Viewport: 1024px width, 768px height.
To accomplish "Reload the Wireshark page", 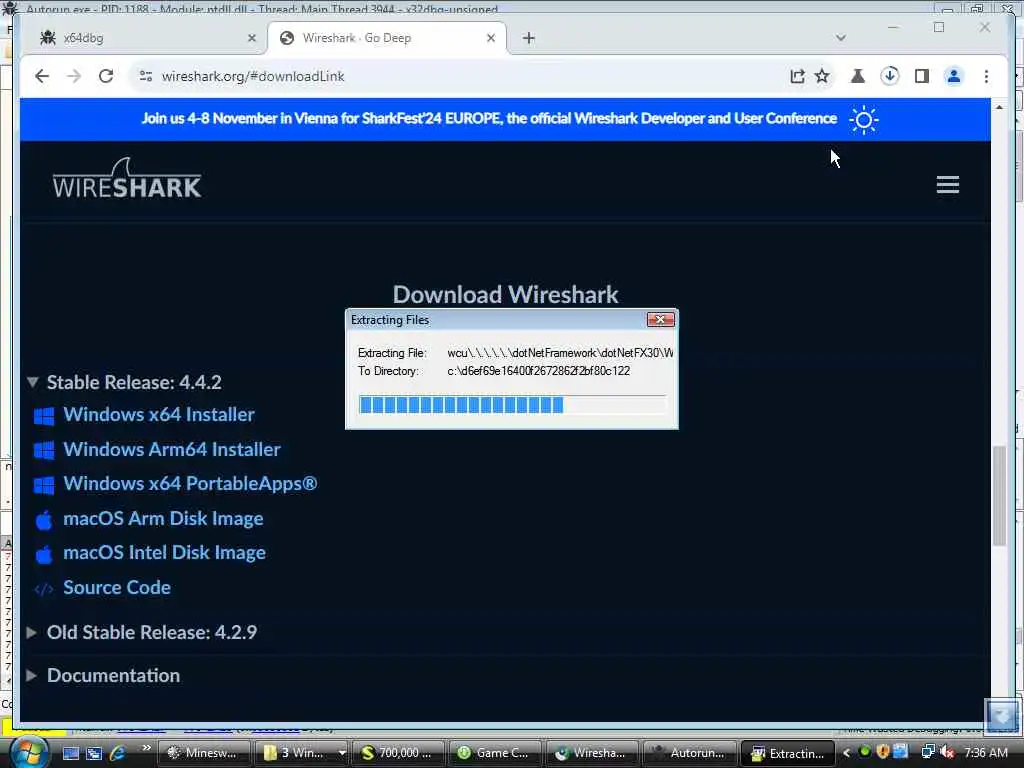I will (106, 76).
